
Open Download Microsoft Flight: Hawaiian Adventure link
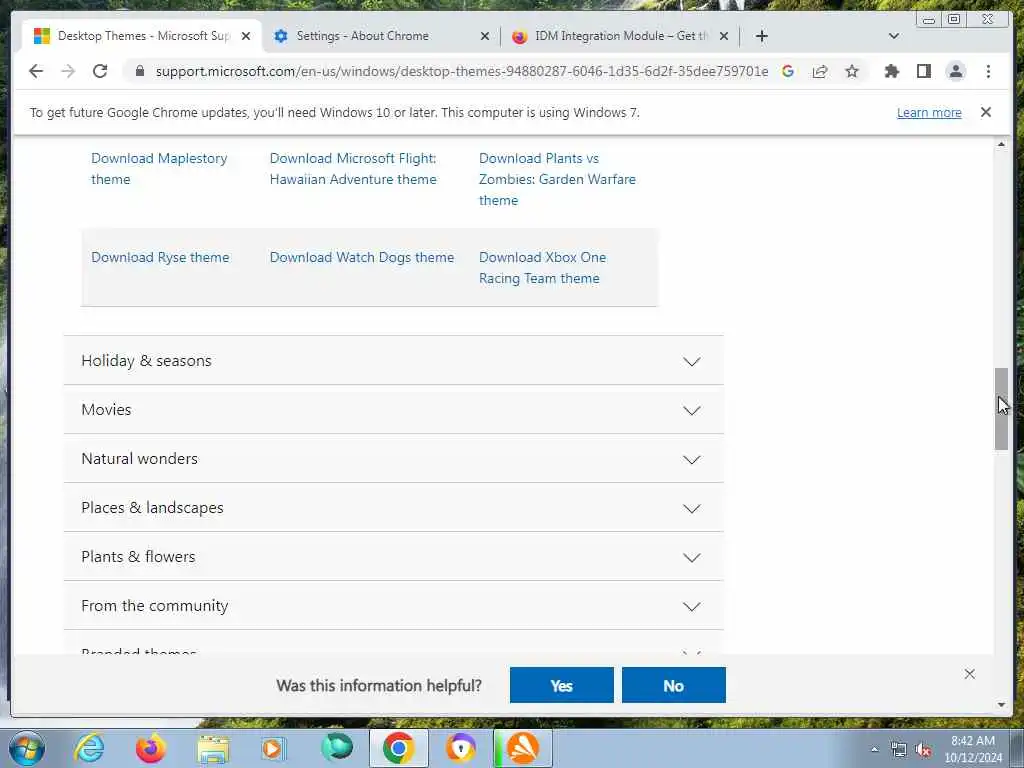(x=353, y=168)
